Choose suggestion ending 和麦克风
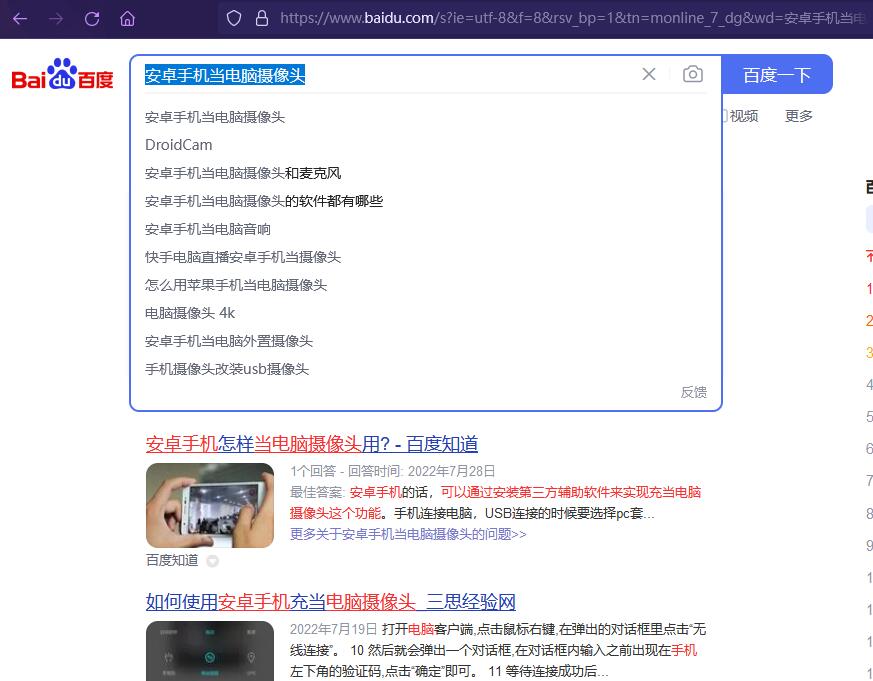The width and height of the screenshot is (873, 681). coord(243,173)
